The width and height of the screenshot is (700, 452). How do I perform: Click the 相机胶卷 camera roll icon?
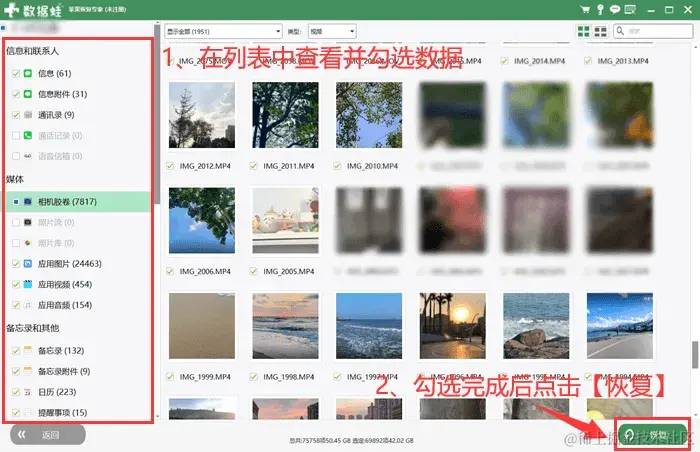[x=28, y=202]
